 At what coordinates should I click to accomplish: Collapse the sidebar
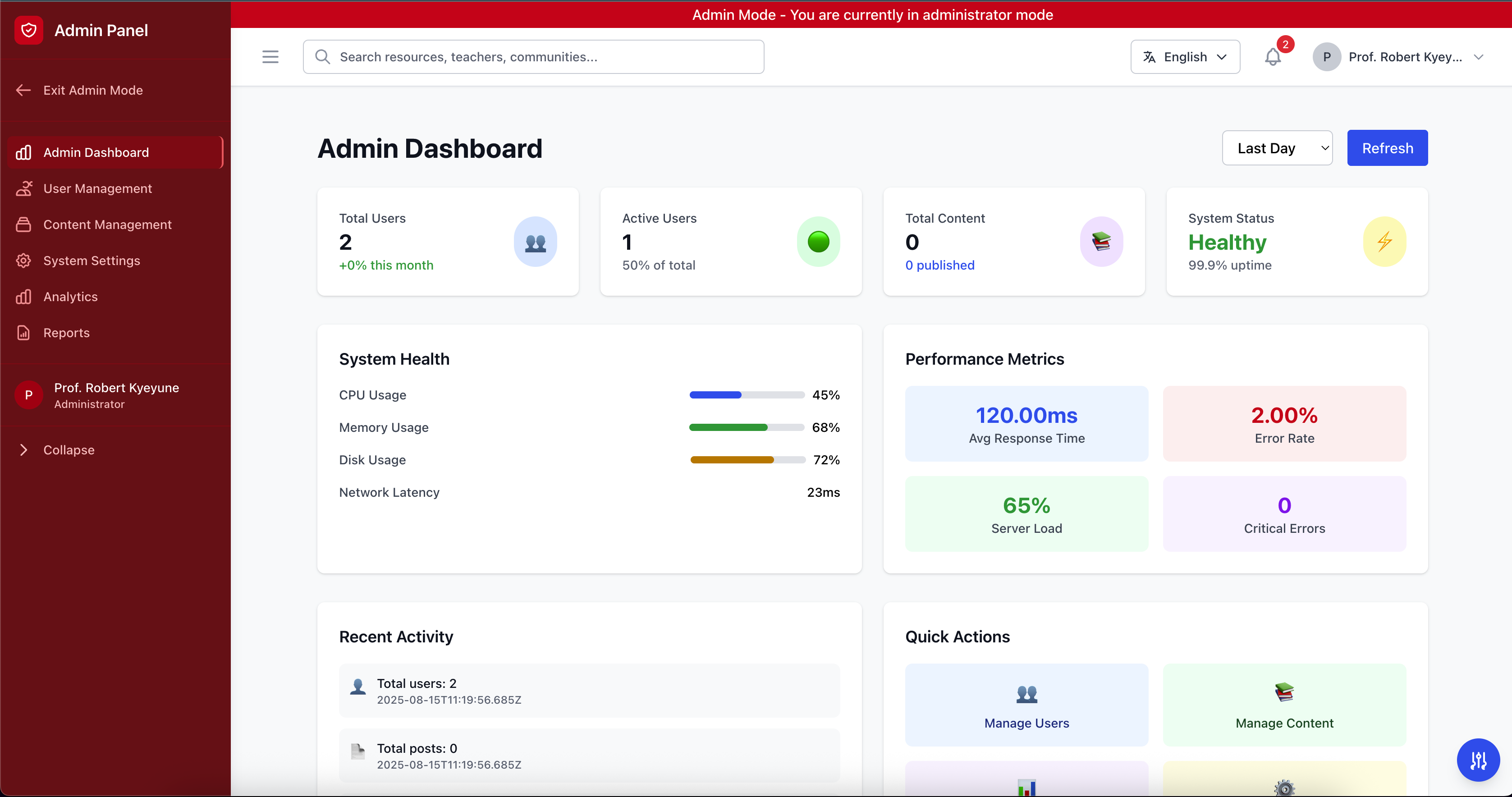(68, 450)
